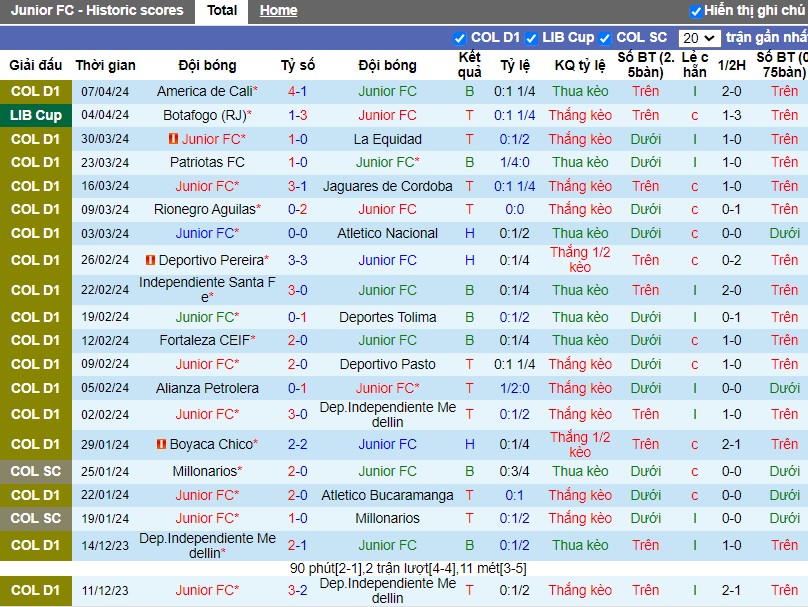Click odds 0:1 in Atletico Bucaramanga row
Screen dimensions: 808x607
[x=514, y=495]
